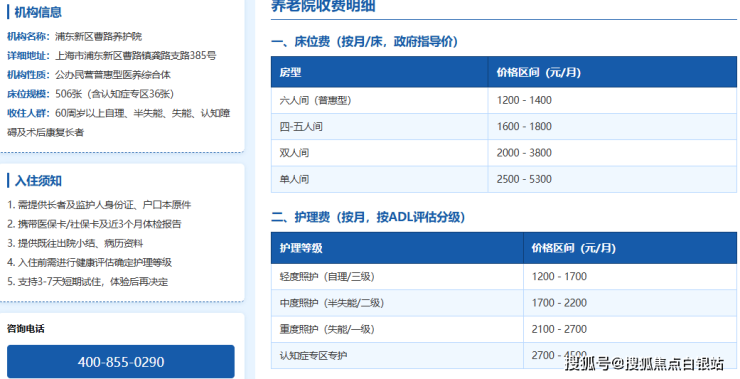
Task: Click the 2500 - 5300 price cell
Action: [x=612, y=179]
